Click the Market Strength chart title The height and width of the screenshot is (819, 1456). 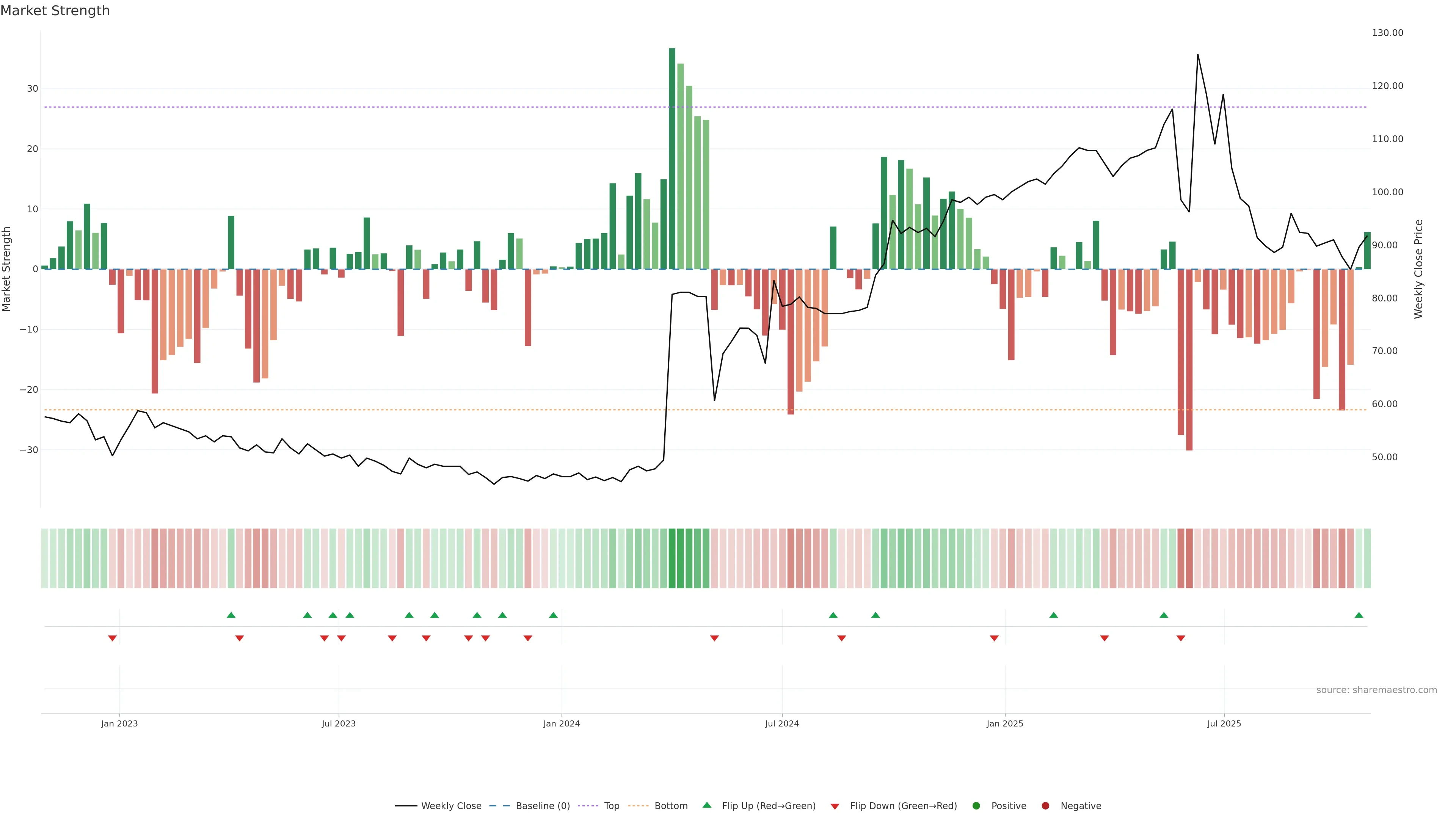click(55, 11)
